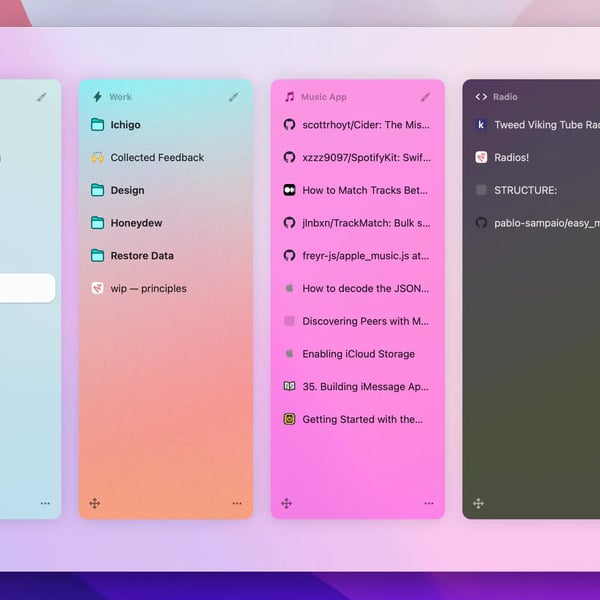
Task: Open Tweed Viking Tube Radio link
Action: [545, 125]
